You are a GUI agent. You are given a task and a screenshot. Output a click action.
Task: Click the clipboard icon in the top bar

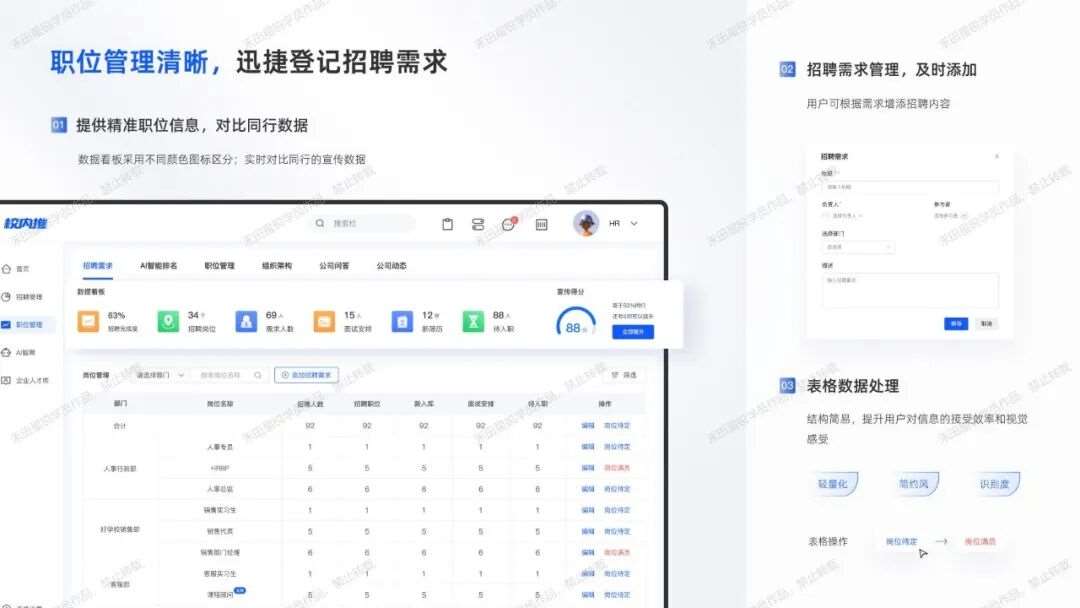[448, 224]
